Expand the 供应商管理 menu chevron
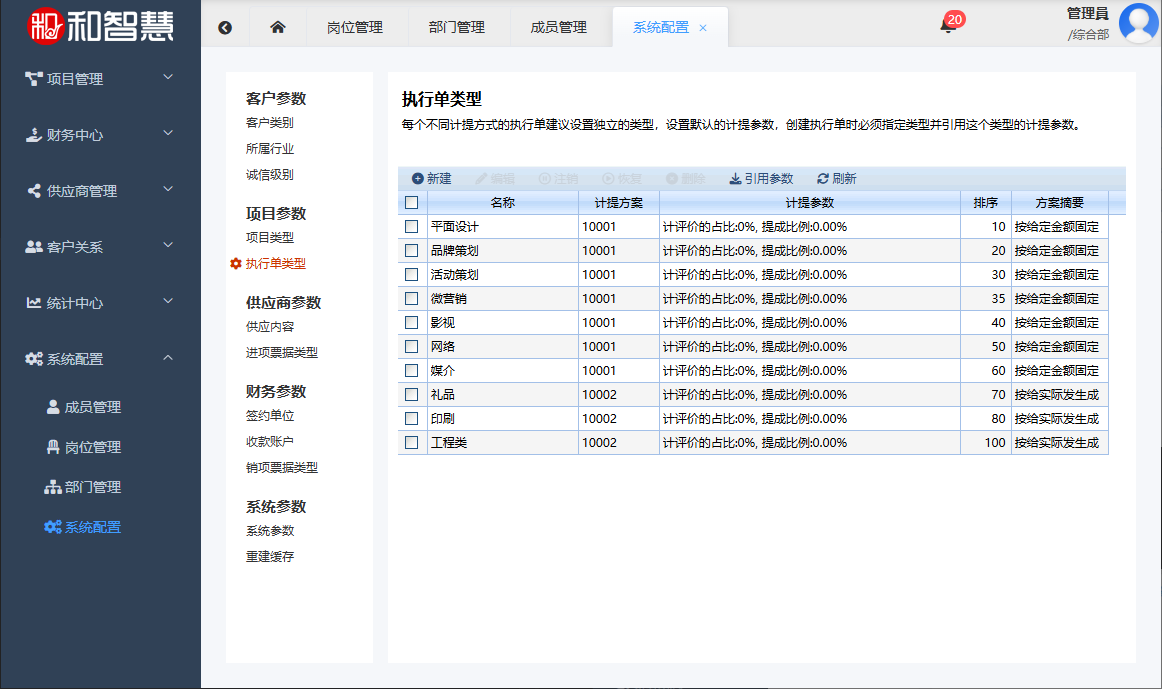 [x=168, y=189]
